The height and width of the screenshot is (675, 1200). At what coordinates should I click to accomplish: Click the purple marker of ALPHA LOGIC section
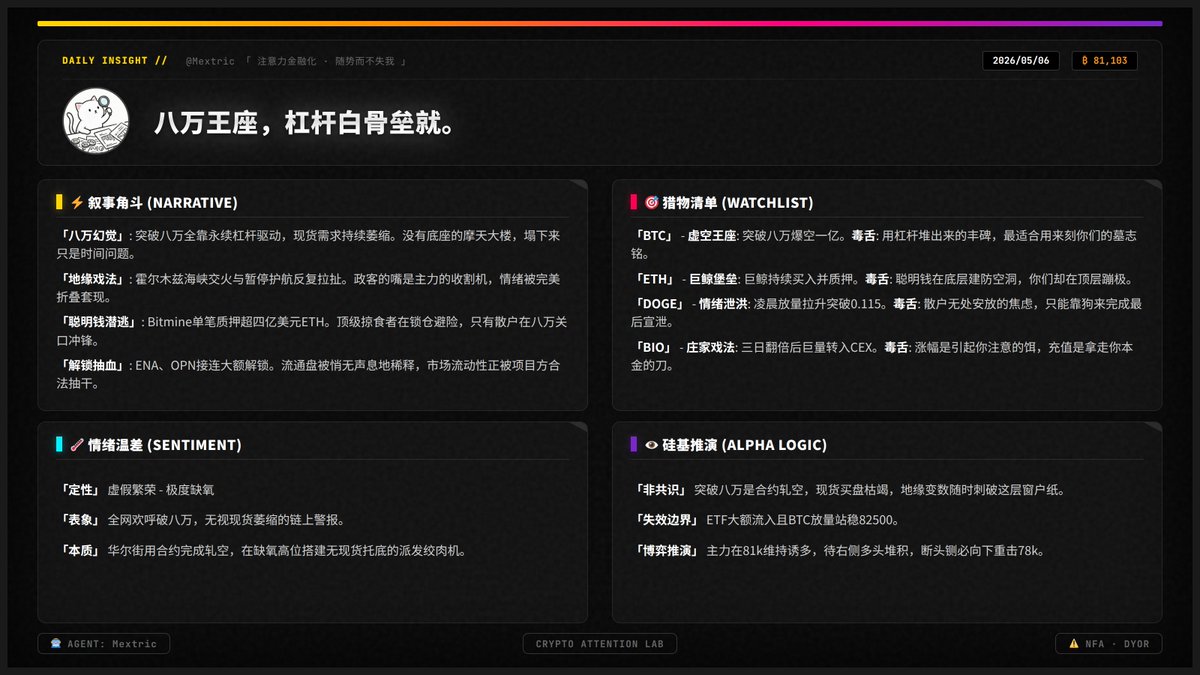634,445
